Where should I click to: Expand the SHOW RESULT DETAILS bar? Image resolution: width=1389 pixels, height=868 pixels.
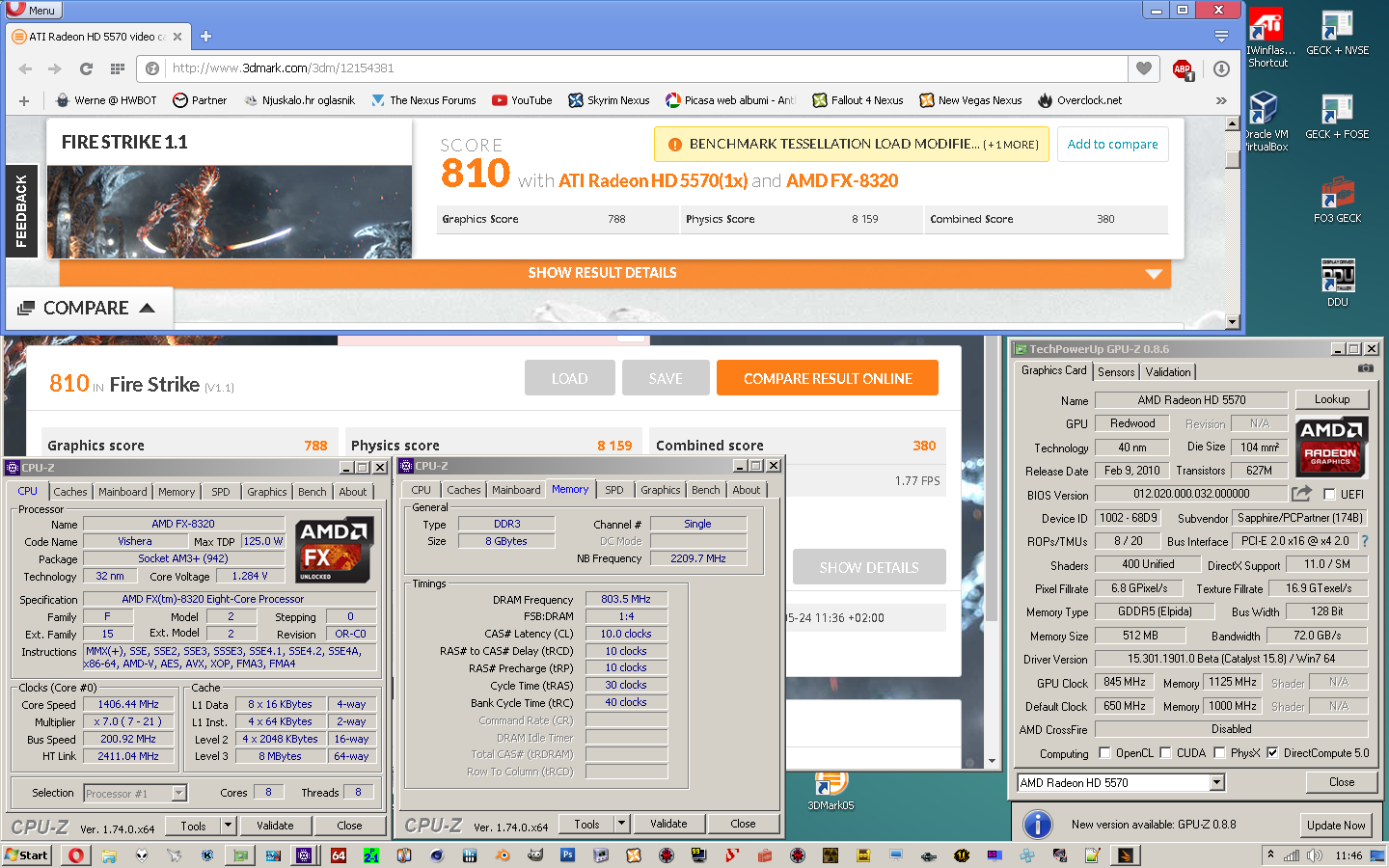tap(615, 273)
